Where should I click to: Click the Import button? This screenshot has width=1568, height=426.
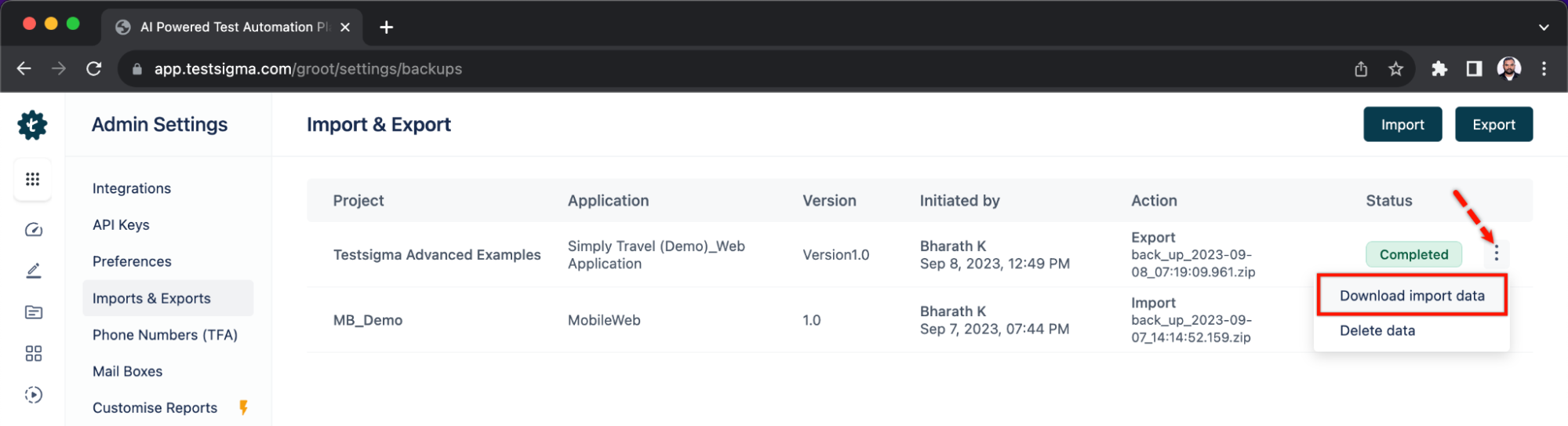(x=1402, y=125)
